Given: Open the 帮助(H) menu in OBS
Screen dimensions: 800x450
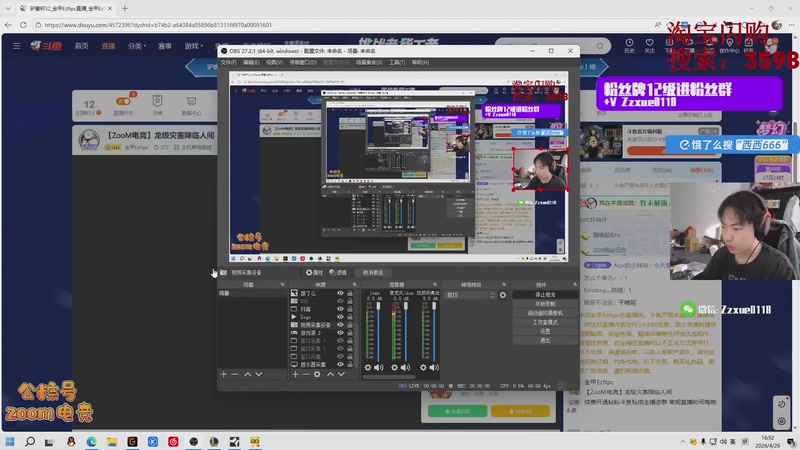Looking at the screenshot, I should coord(420,62).
